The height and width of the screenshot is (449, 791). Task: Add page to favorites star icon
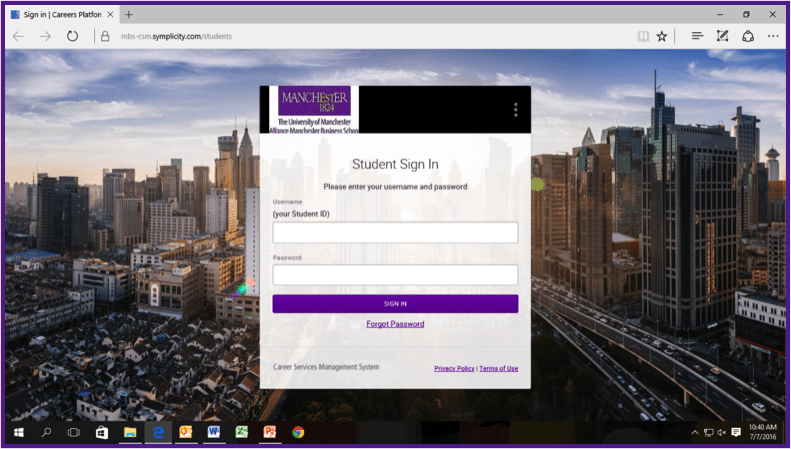click(662, 36)
